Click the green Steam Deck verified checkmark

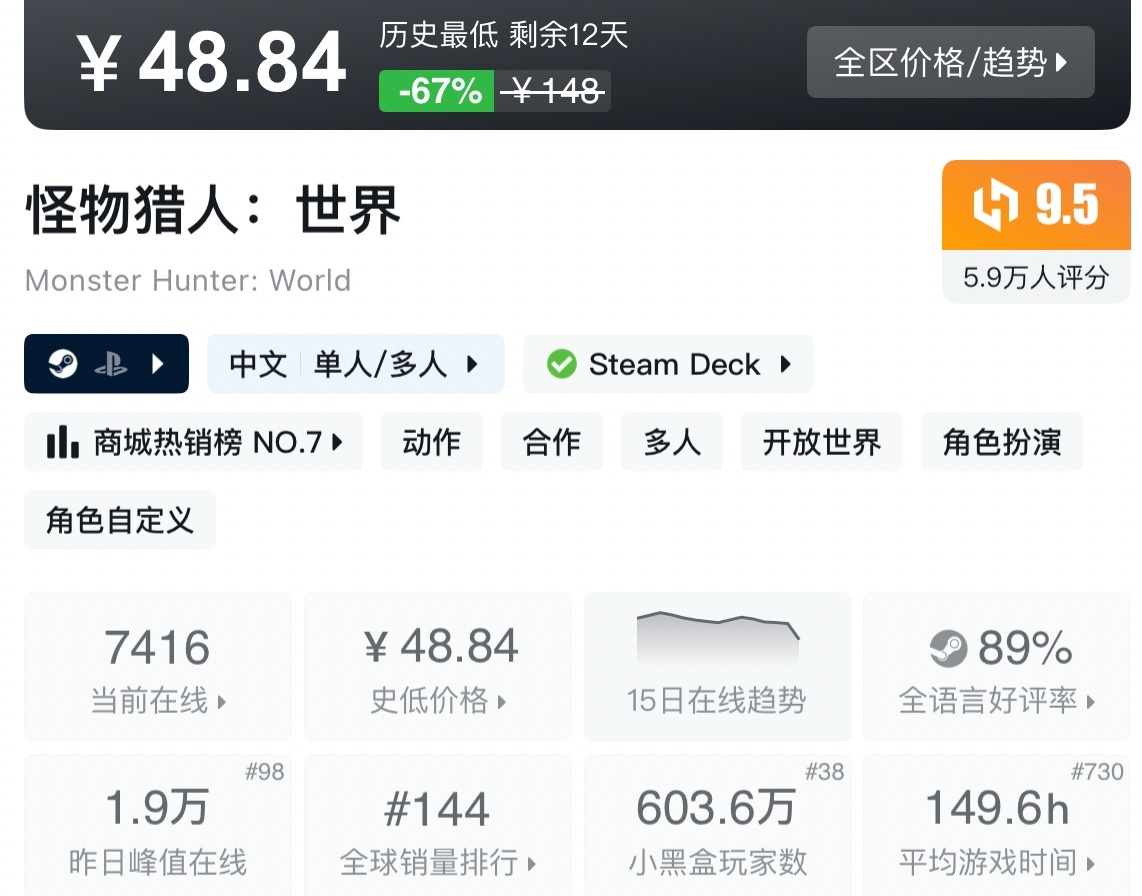tap(562, 364)
